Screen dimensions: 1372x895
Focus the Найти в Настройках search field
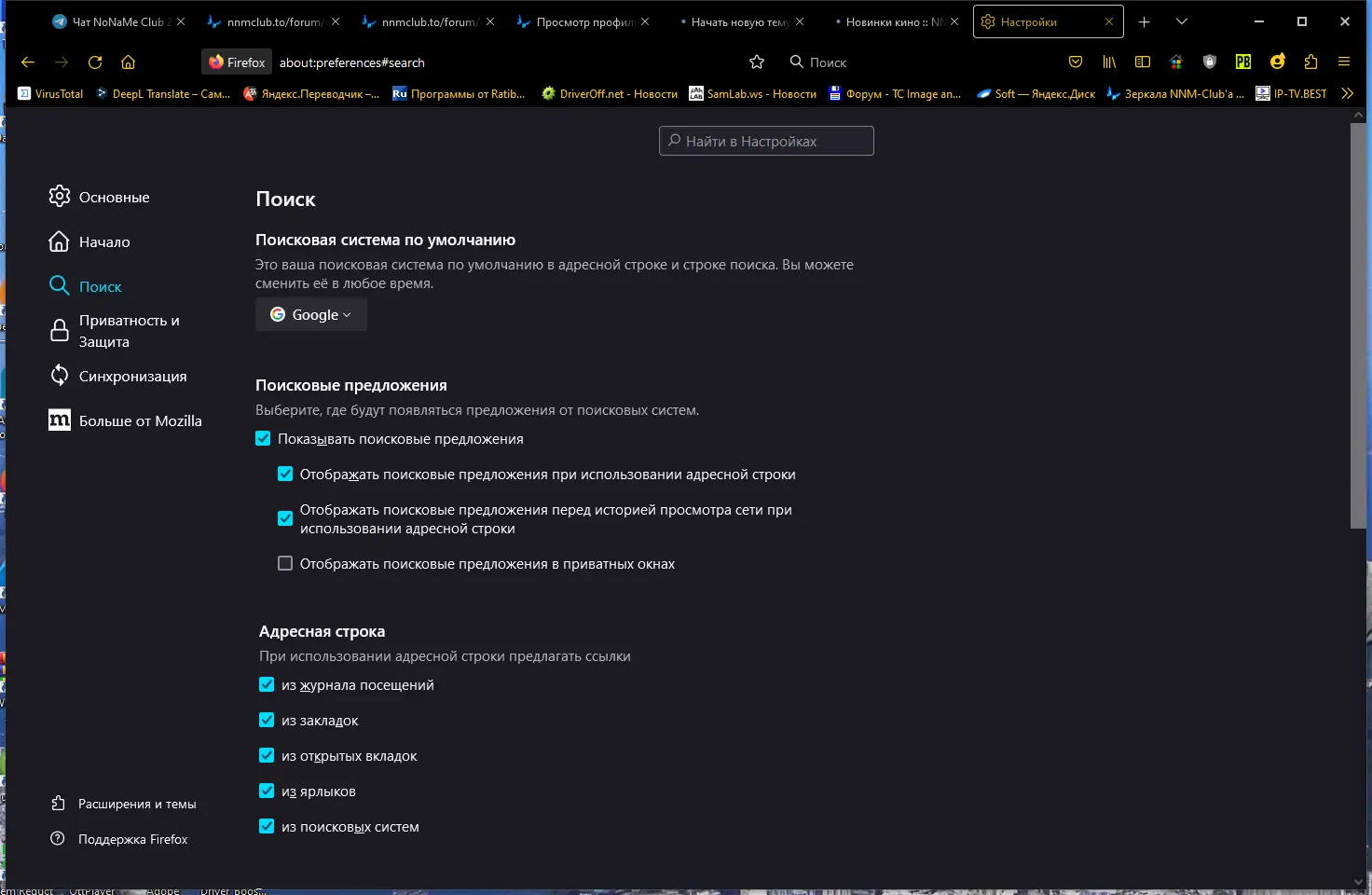pyautogui.click(x=766, y=141)
